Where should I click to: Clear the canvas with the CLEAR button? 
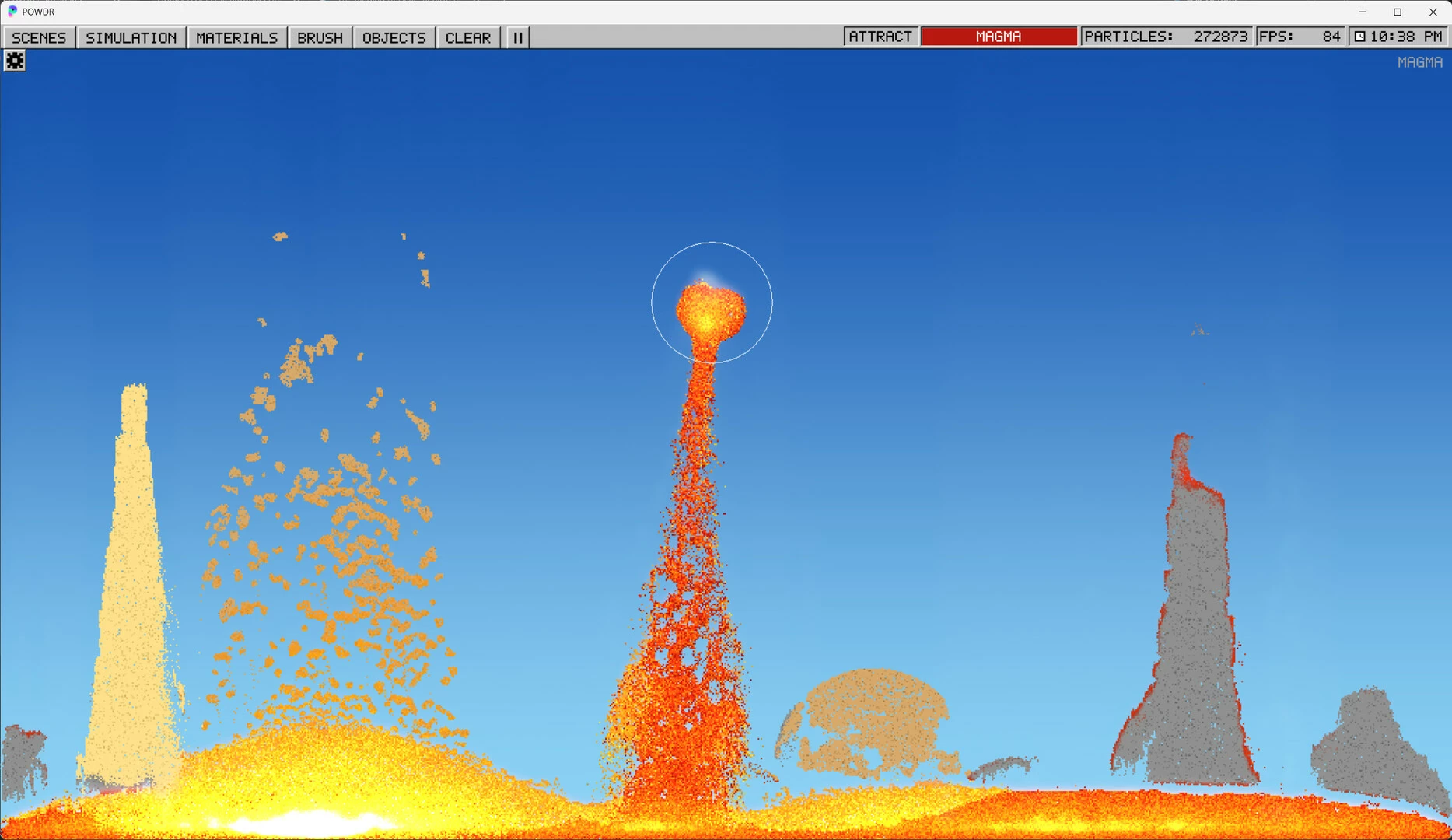click(x=468, y=37)
